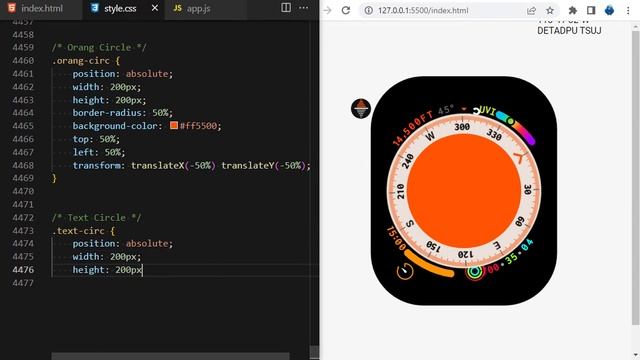Click the activity rings icon on watch
Image resolution: width=640 pixels, height=360 pixels.
[x=474, y=272]
